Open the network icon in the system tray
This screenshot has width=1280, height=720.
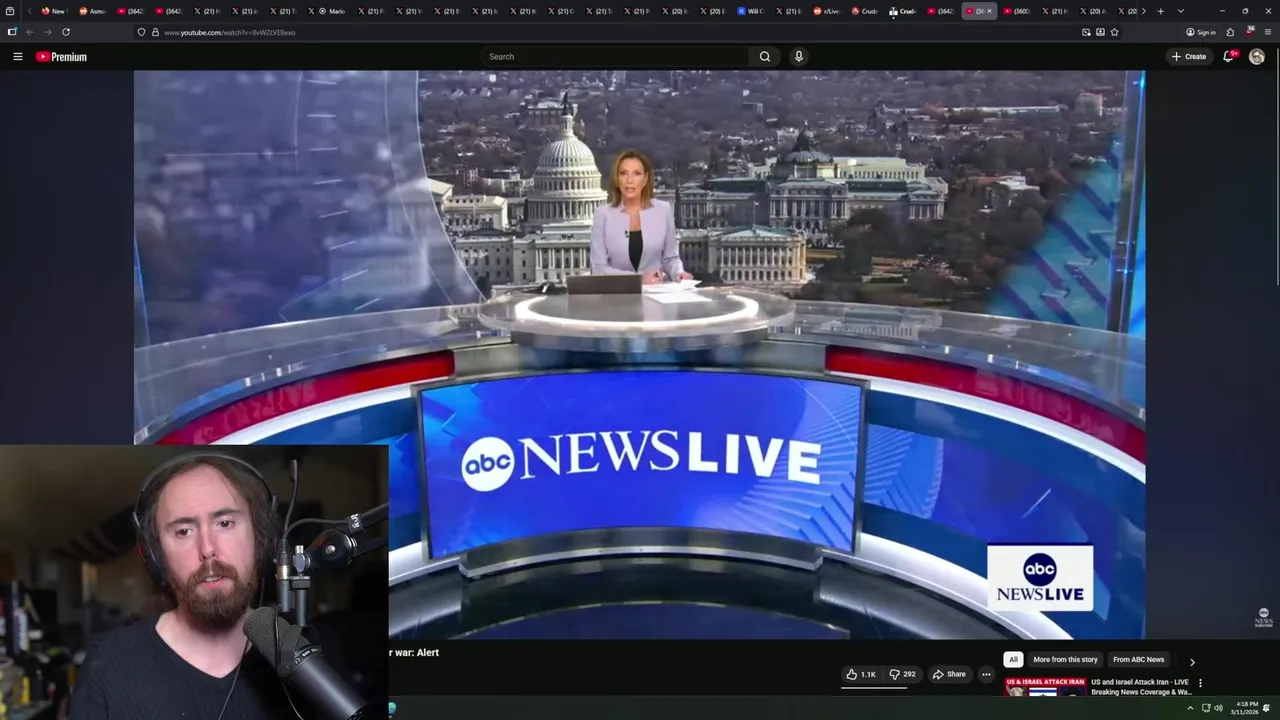coord(1206,708)
